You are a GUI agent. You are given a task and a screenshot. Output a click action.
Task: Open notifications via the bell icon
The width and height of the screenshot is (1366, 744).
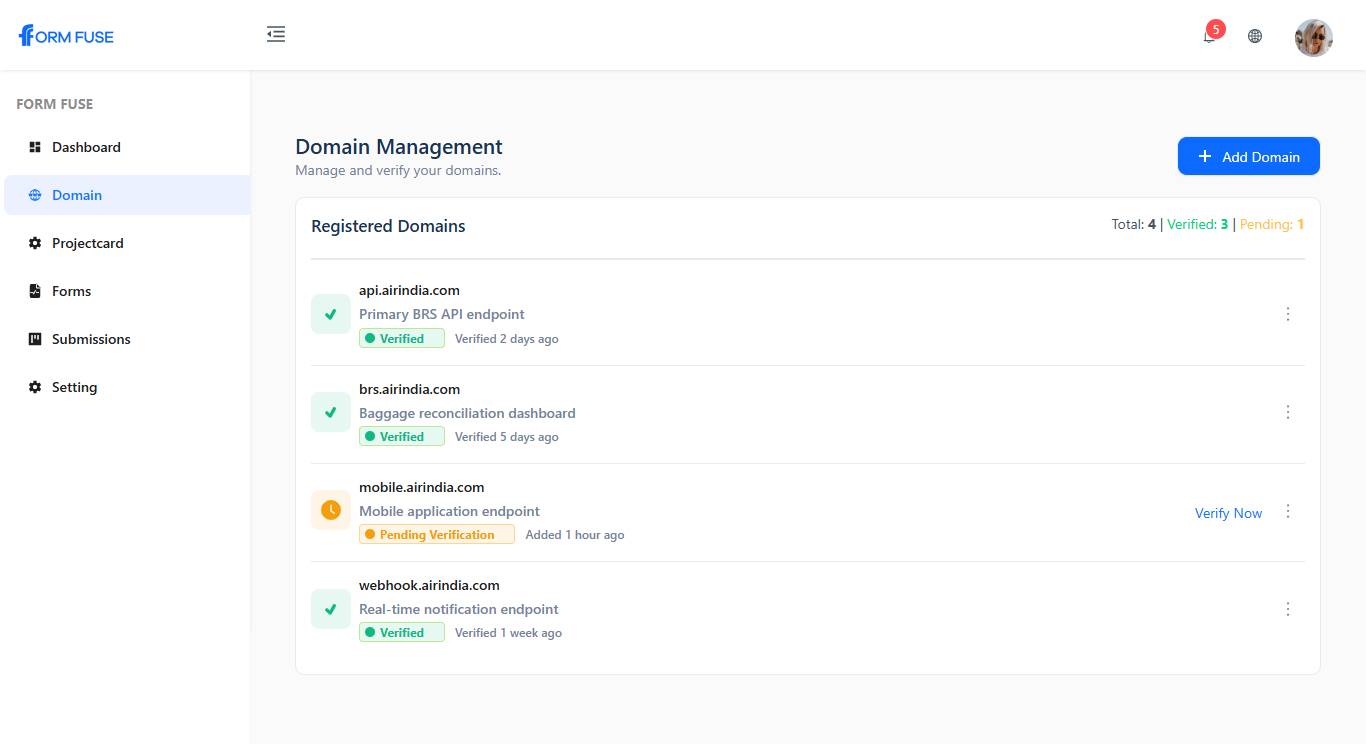click(x=1207, y=36)
